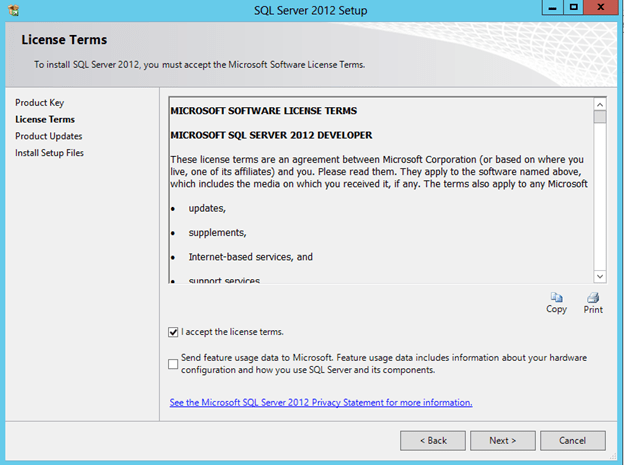Proceed by clicking the Next button

click(x=502, y=440)
